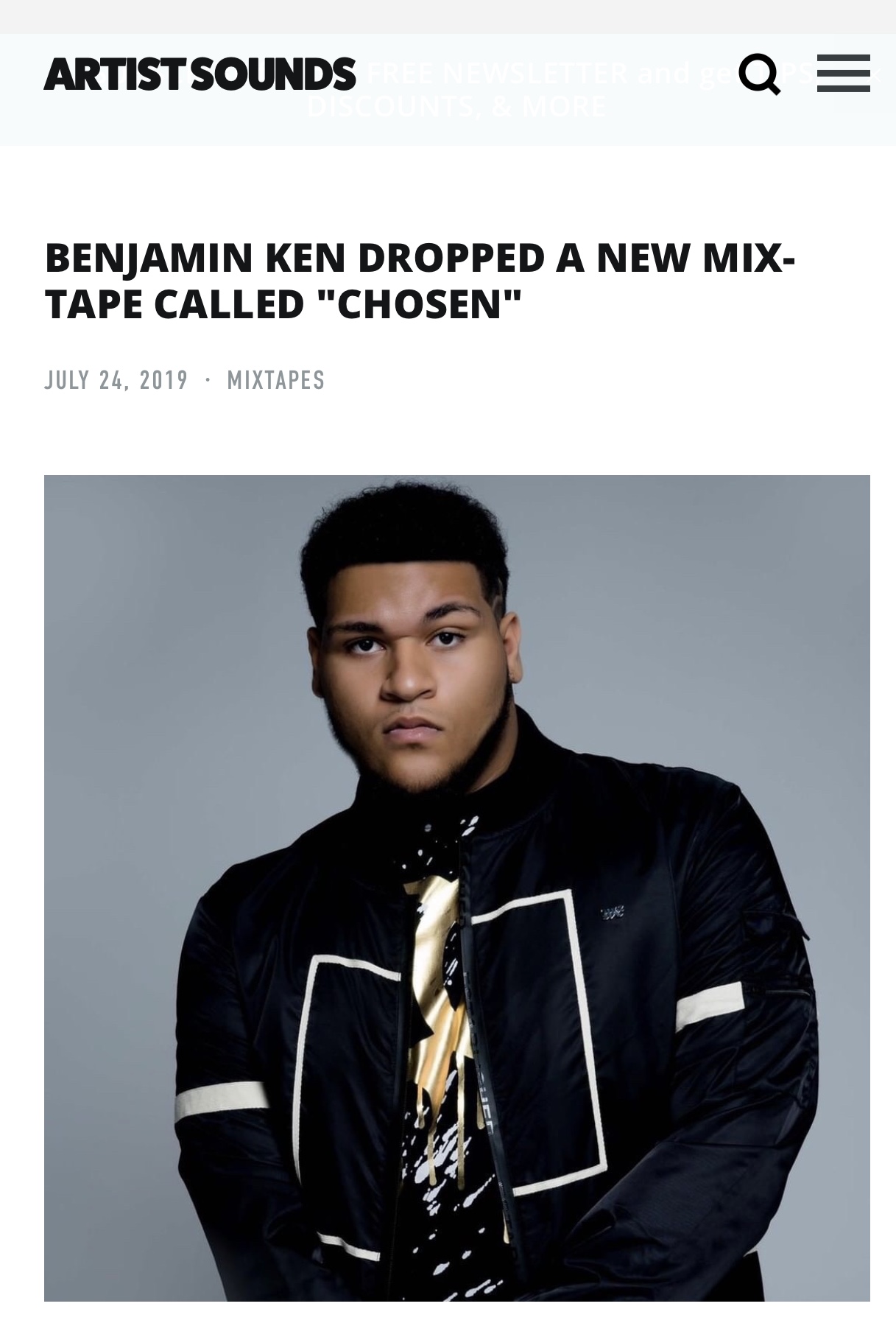This screenshot has width=896, height=1337.
Task: Click the dot separator before MIXTAPES
Action: coord(208,379)
